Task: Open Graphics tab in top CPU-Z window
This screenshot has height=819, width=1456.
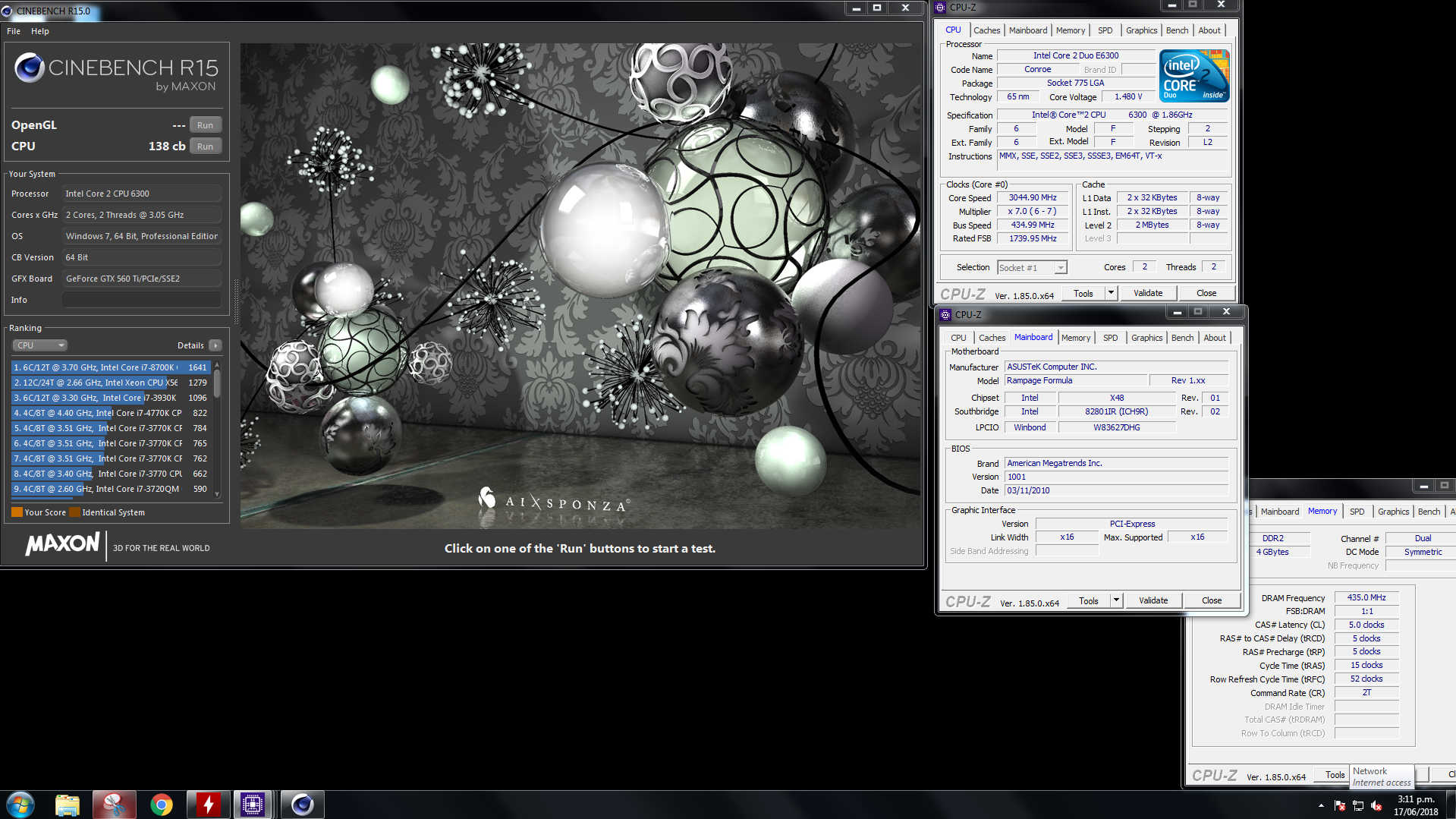Action: (x=1141, y=30)
